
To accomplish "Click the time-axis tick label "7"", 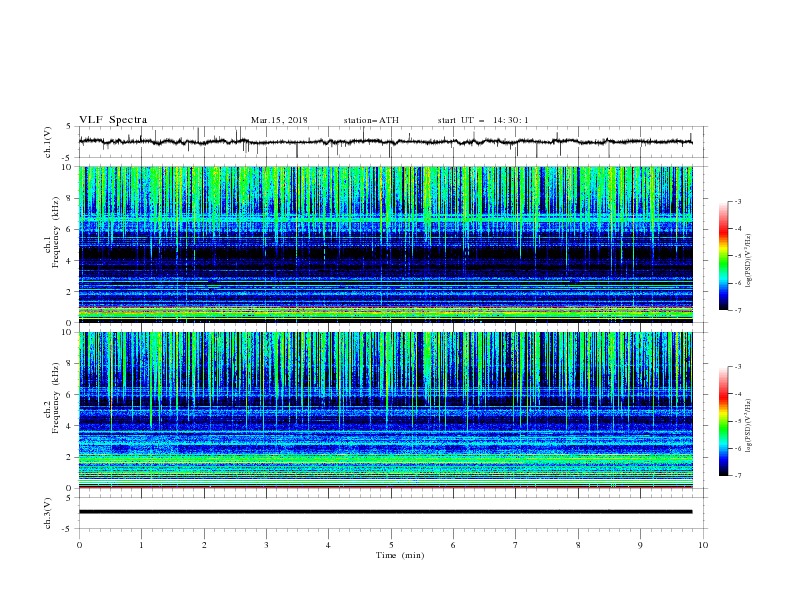I will pos(516,545).
